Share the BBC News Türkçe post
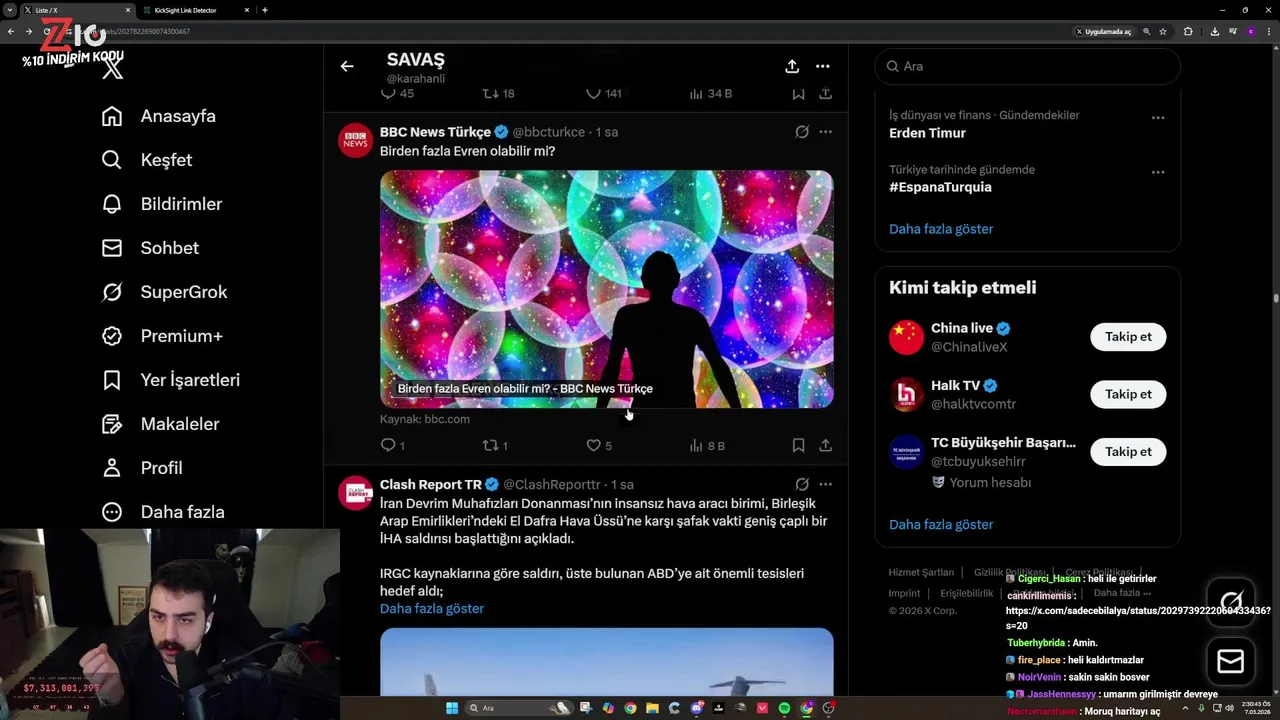This screenshot has width=1280, height=720. pos(825,446)
